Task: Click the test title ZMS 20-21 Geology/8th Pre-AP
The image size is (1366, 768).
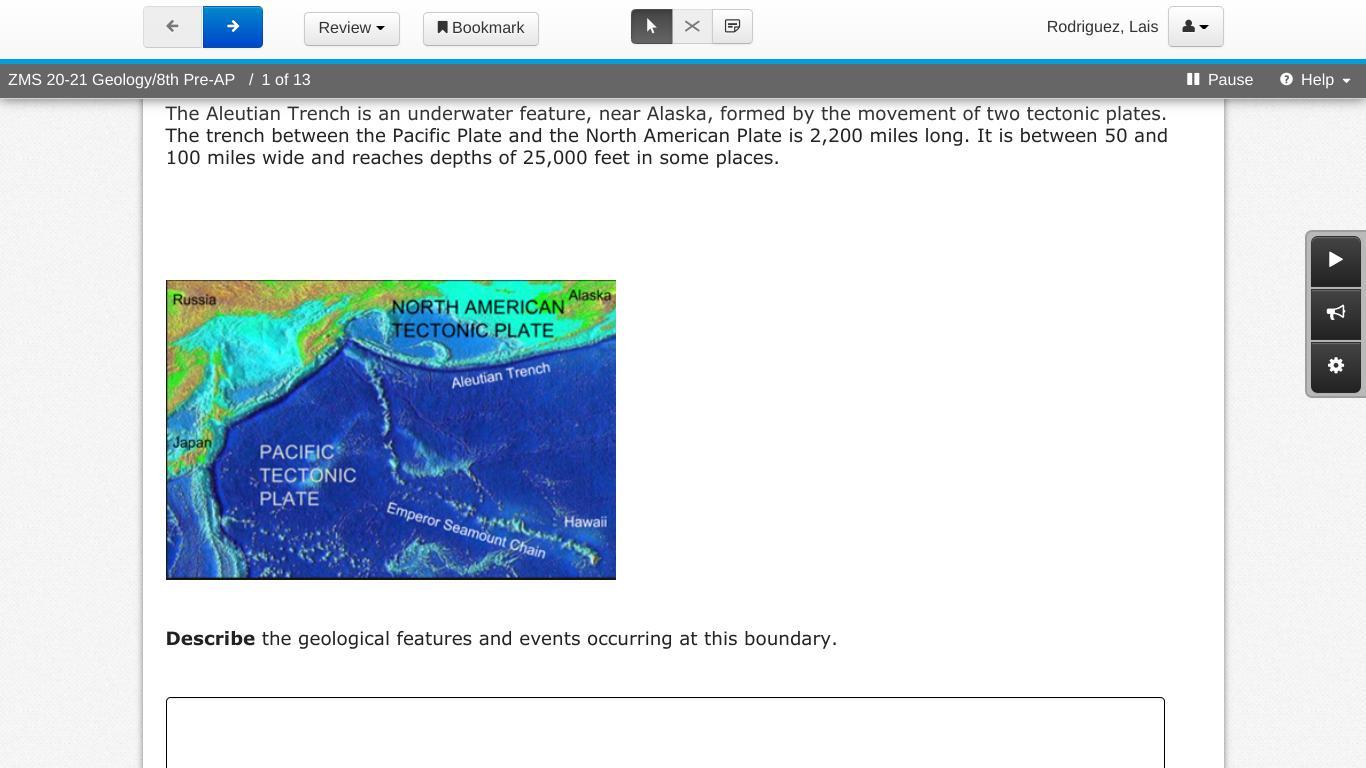Action: coord(122,80)
